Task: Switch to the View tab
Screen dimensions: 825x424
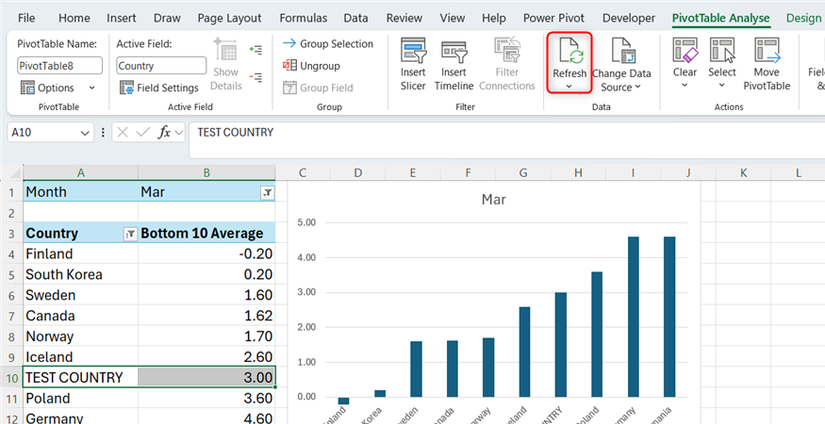Action: (452, 18)
